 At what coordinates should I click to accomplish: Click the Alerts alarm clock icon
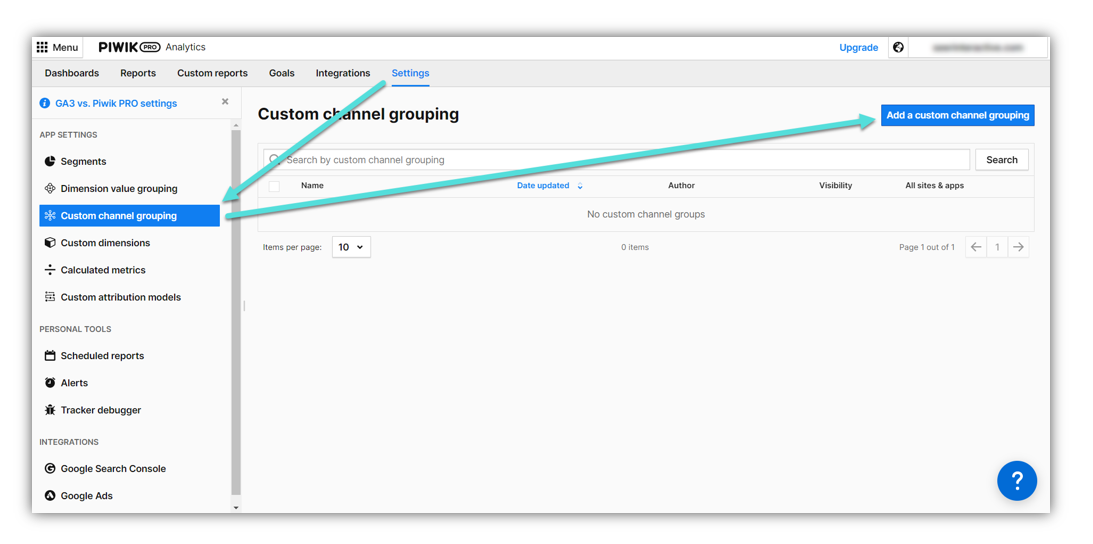50,383
